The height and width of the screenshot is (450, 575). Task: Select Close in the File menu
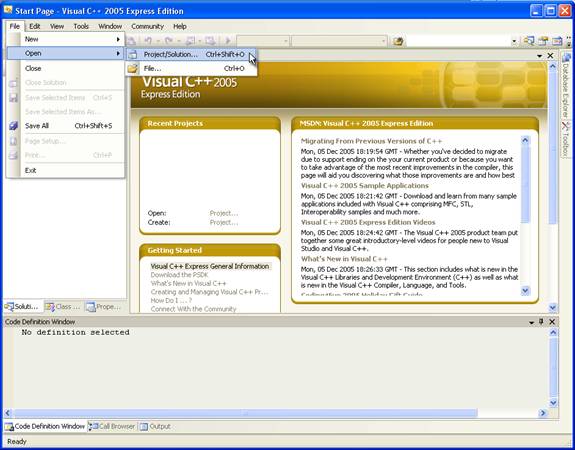point(66,68)
